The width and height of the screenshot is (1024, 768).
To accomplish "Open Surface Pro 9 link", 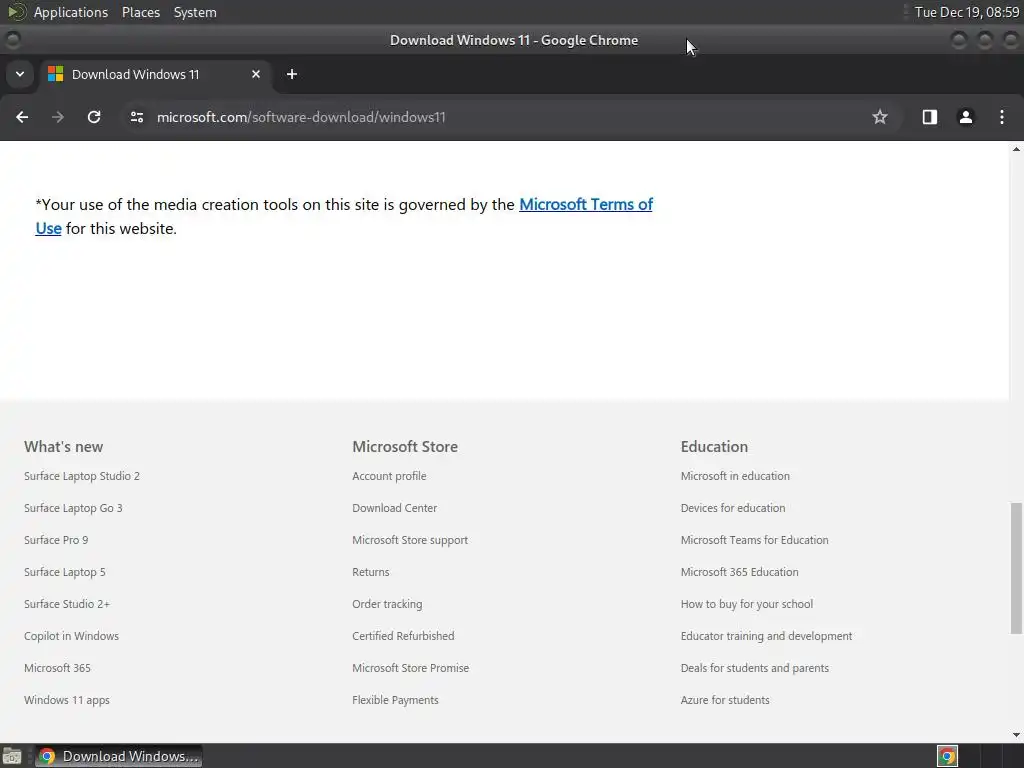I will click(x=56, y=540).
